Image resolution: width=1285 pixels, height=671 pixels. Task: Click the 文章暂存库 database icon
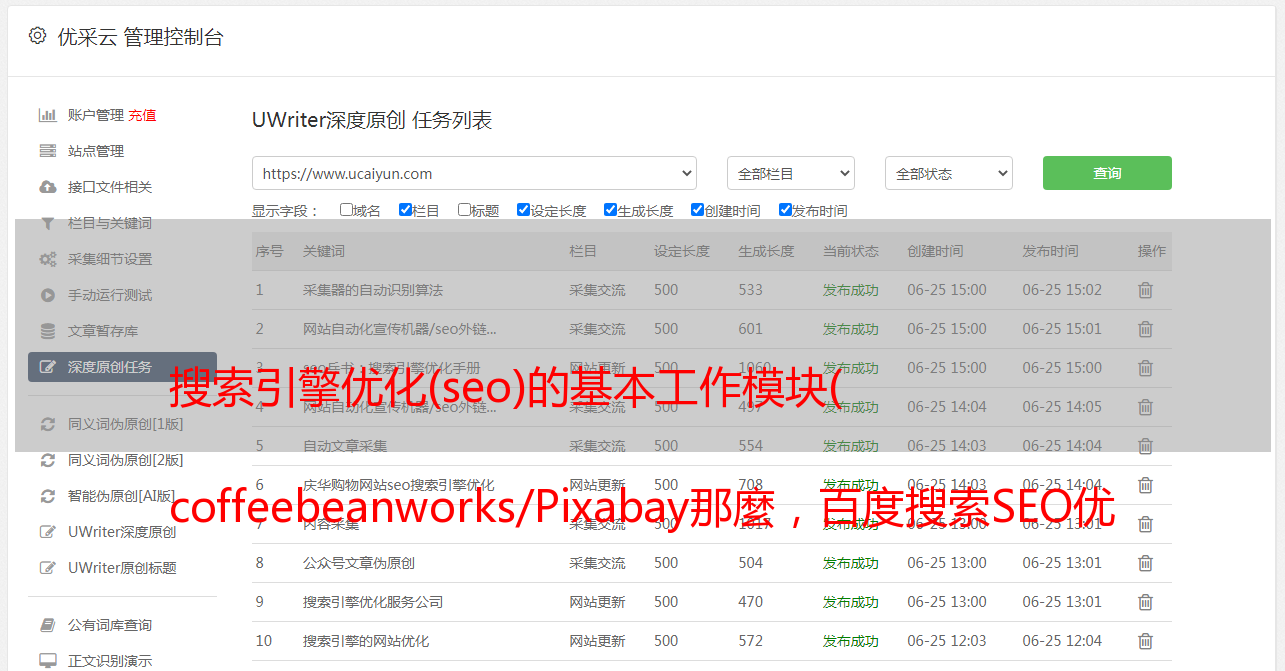point(47,331)
